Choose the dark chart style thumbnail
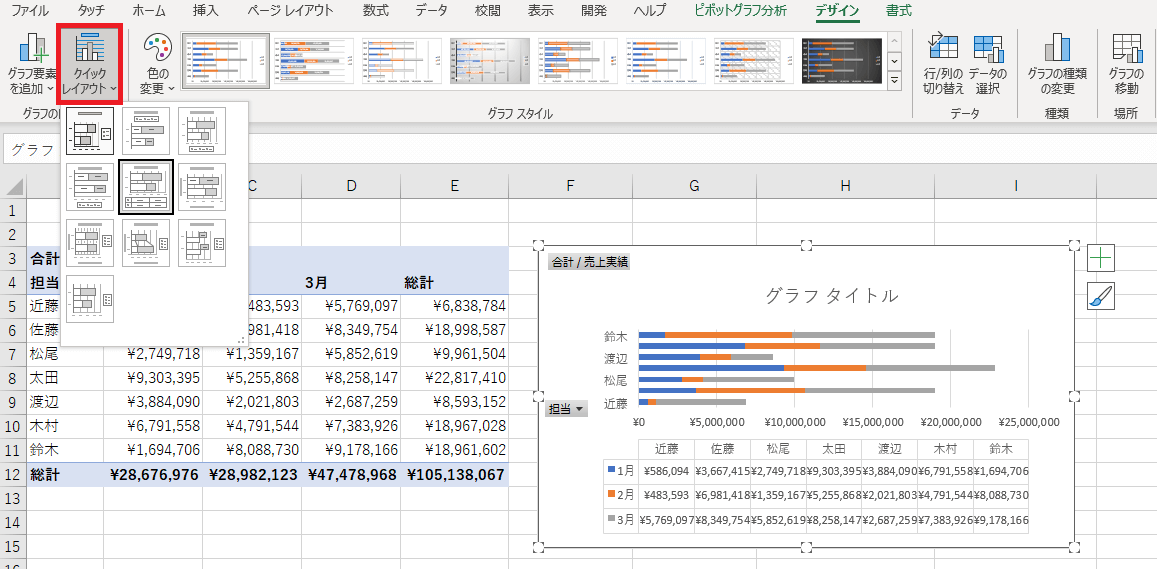Viewport: 1157px width, 569px height. coord(841,62)
